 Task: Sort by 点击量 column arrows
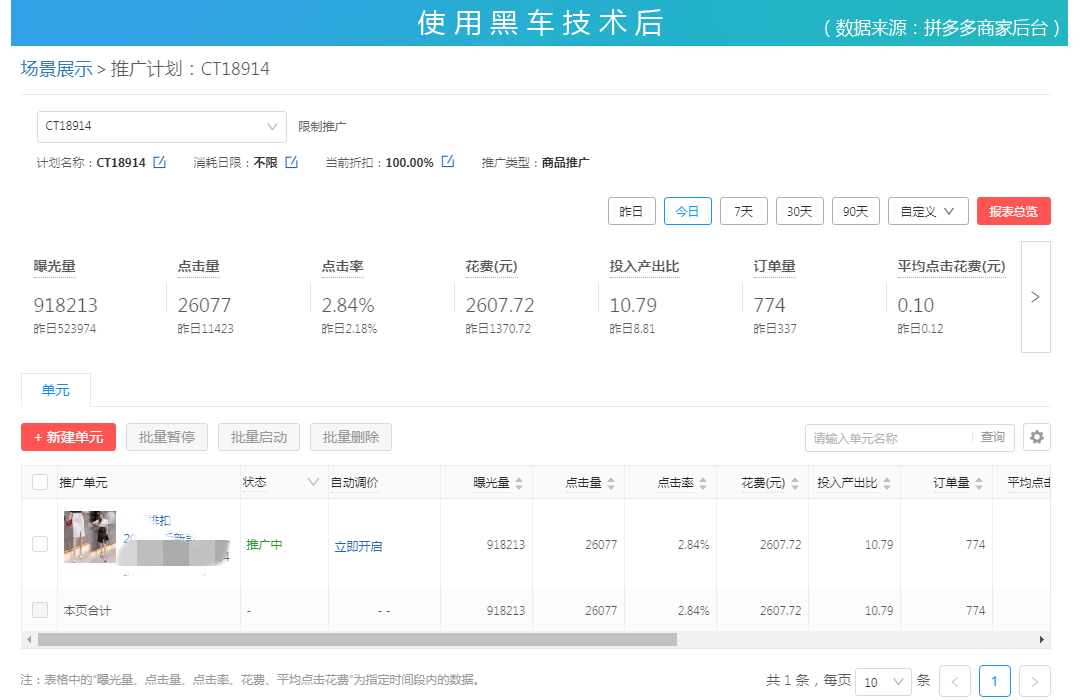611,483
